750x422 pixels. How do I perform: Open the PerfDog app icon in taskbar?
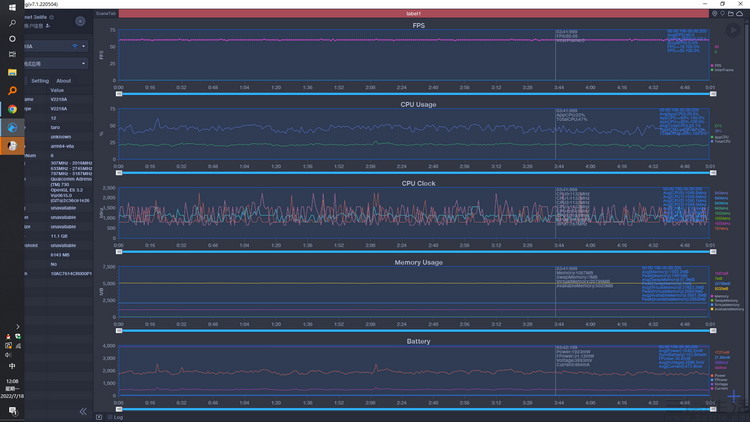[x=12, y=128]
